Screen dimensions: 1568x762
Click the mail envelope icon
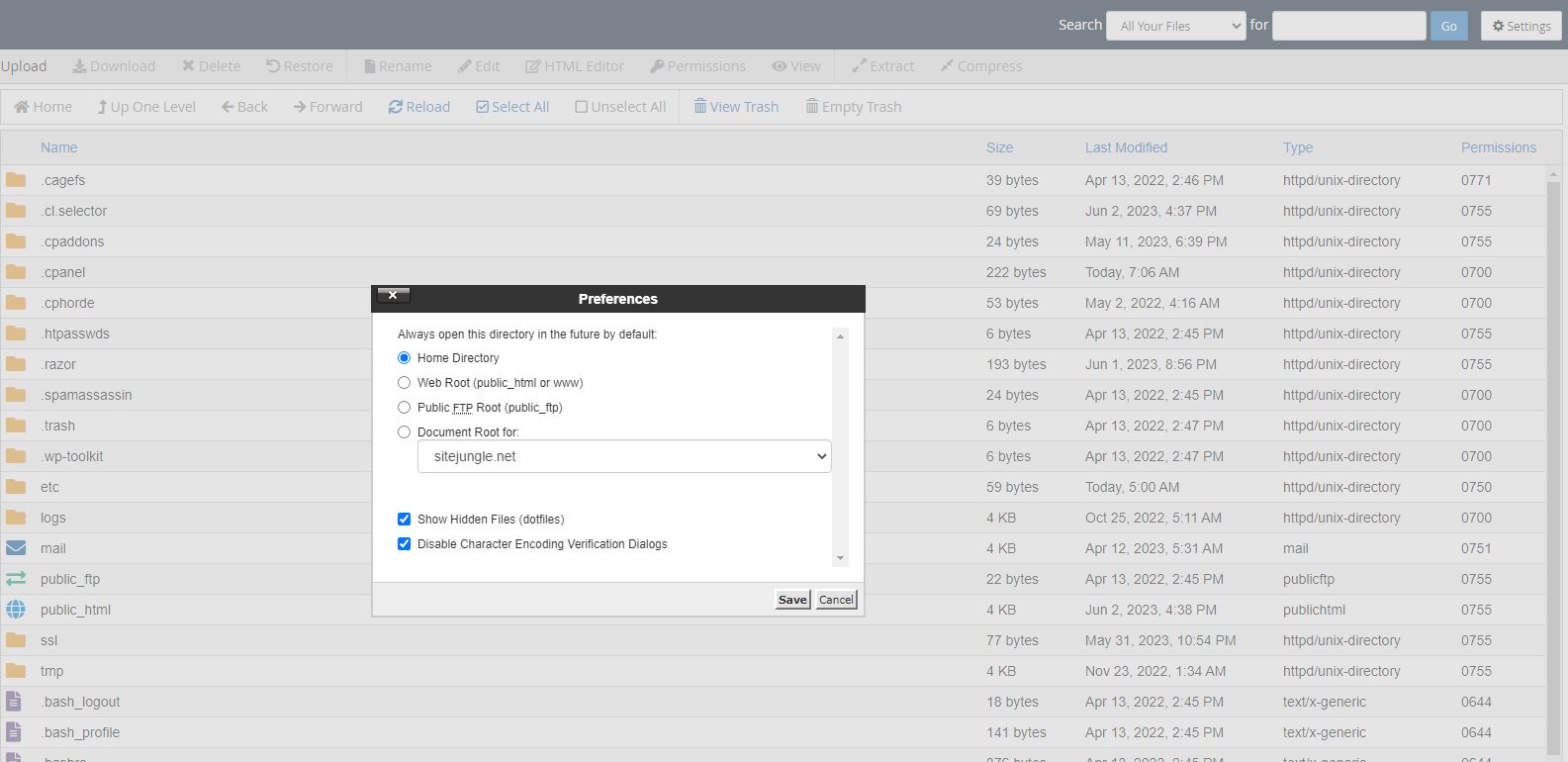coord(16,548)
